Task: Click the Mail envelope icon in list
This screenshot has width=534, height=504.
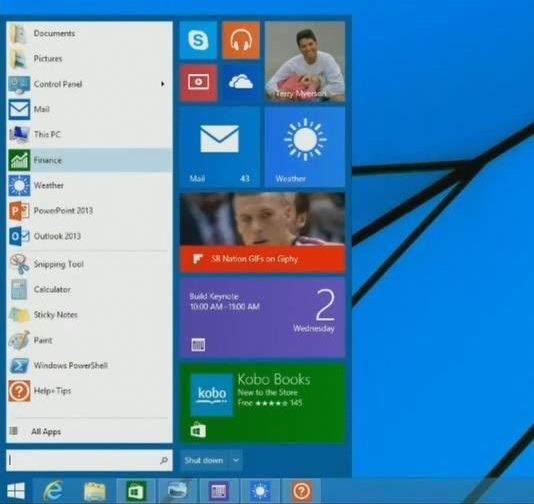Action: click(x=19, y=109)
